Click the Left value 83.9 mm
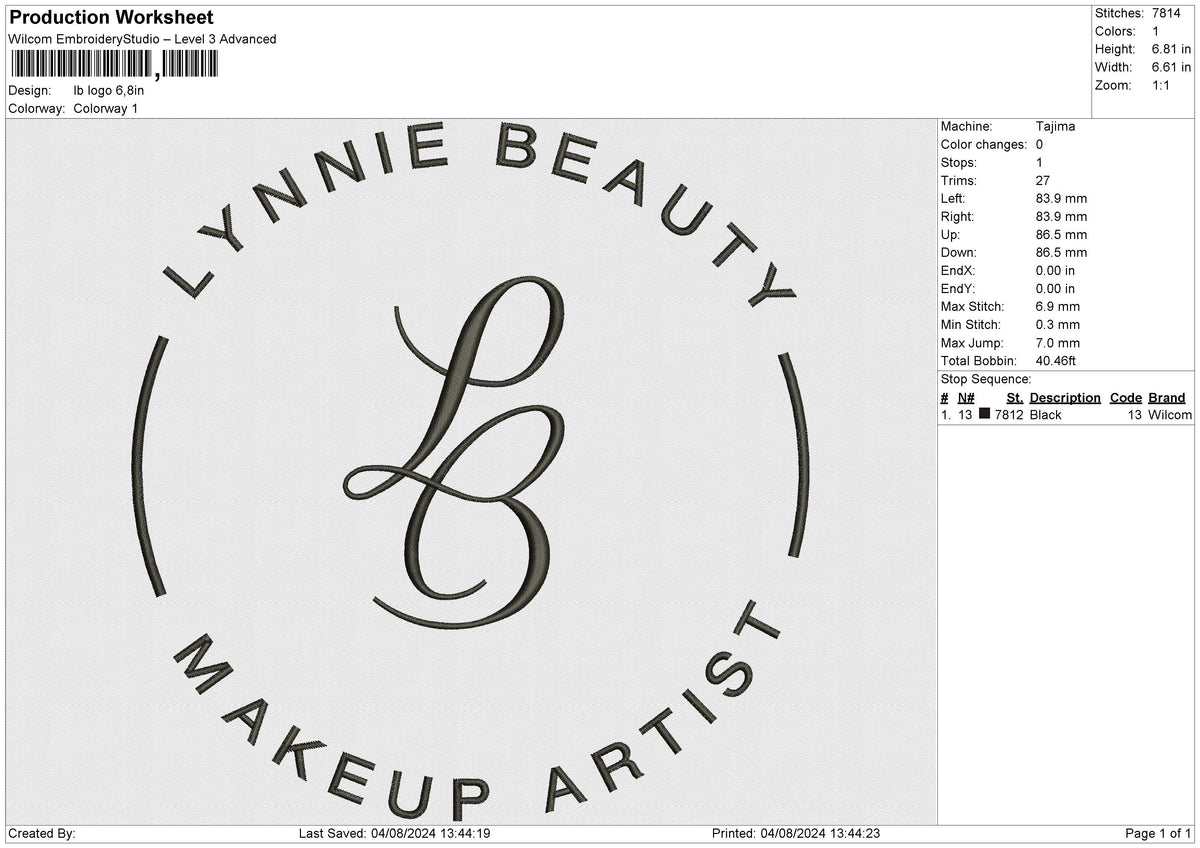Viewport: 1200px width, 848px height. click(1061, 199)
